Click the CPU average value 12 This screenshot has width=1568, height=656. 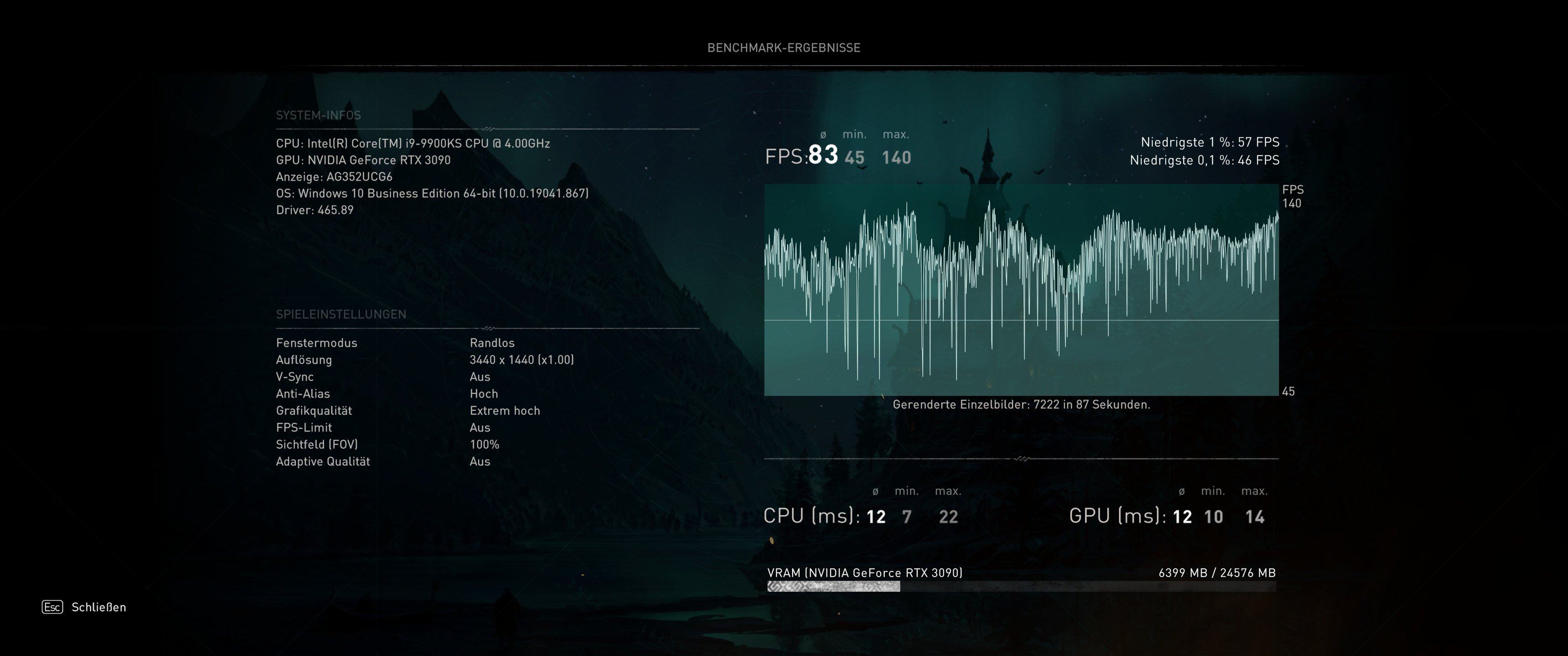(876, 517)
